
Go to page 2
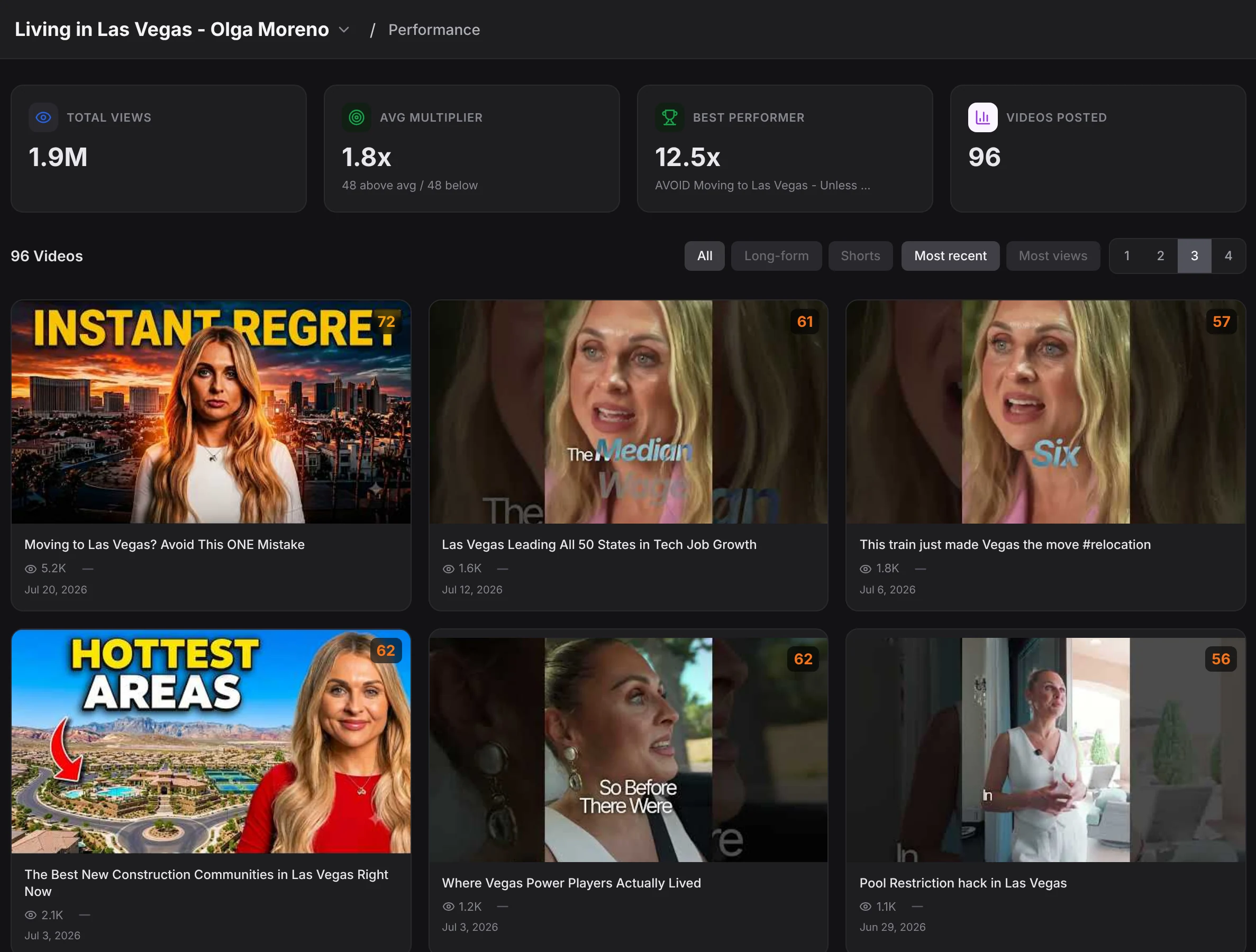[x=1160, y=256]
